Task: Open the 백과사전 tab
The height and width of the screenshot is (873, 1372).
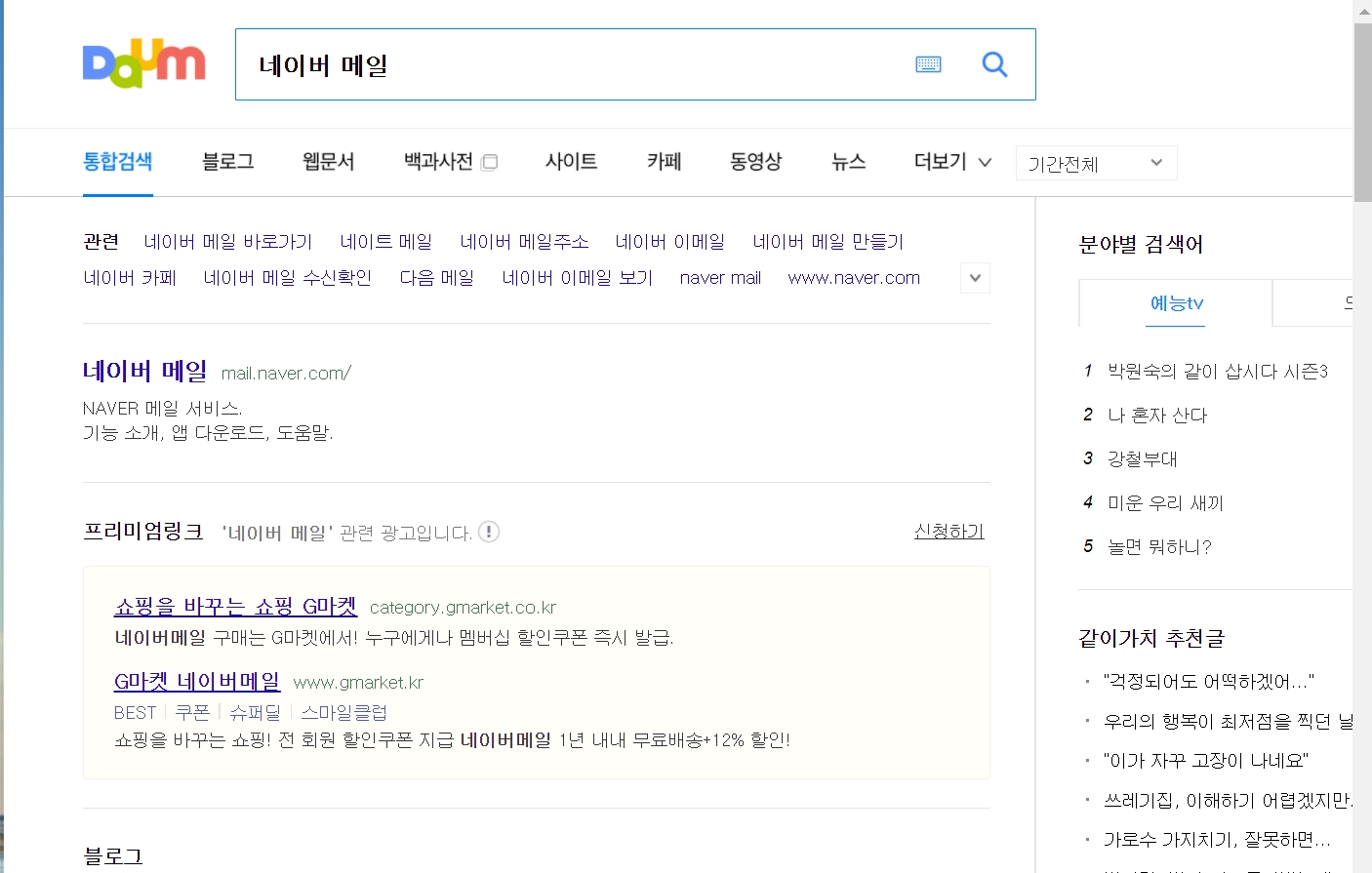Action: 439,162
